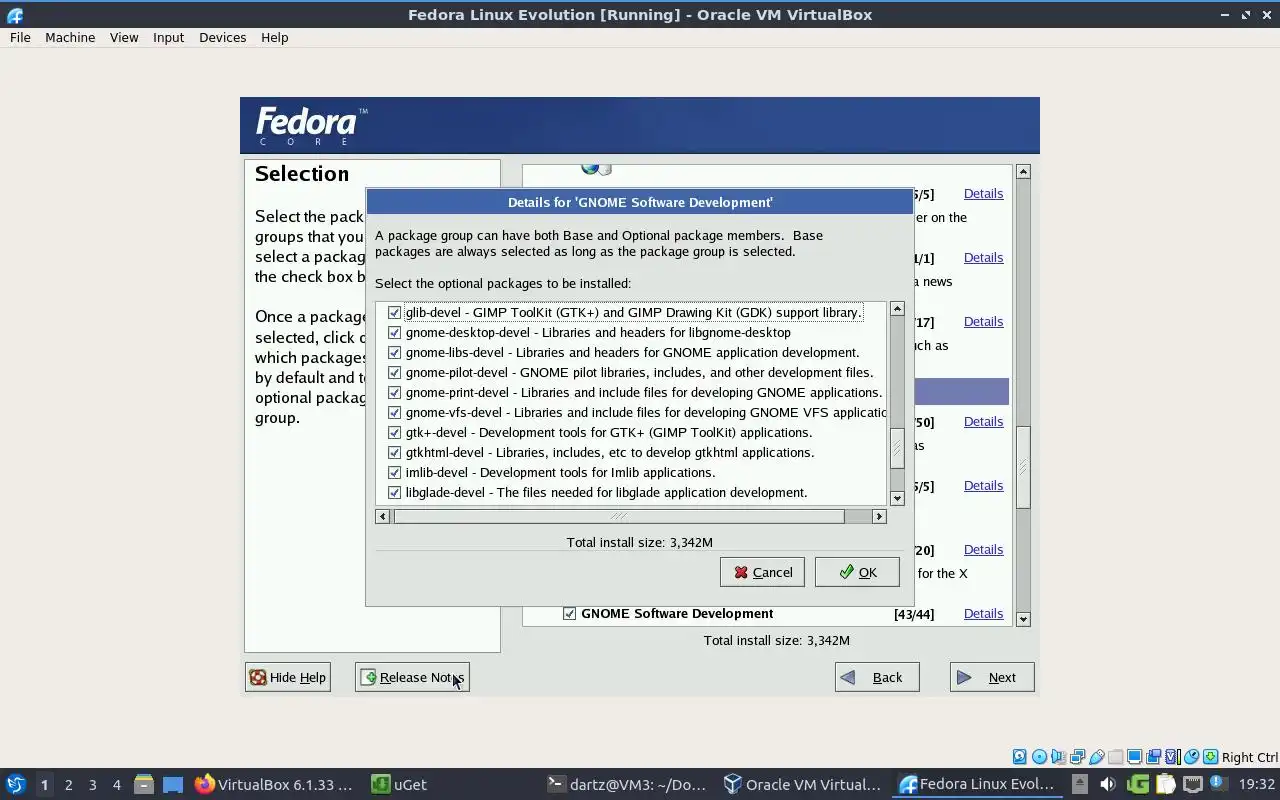Screen dimensions: 1280x800
Task: Open the mouse integration status icon
Action: [1191, 757]
